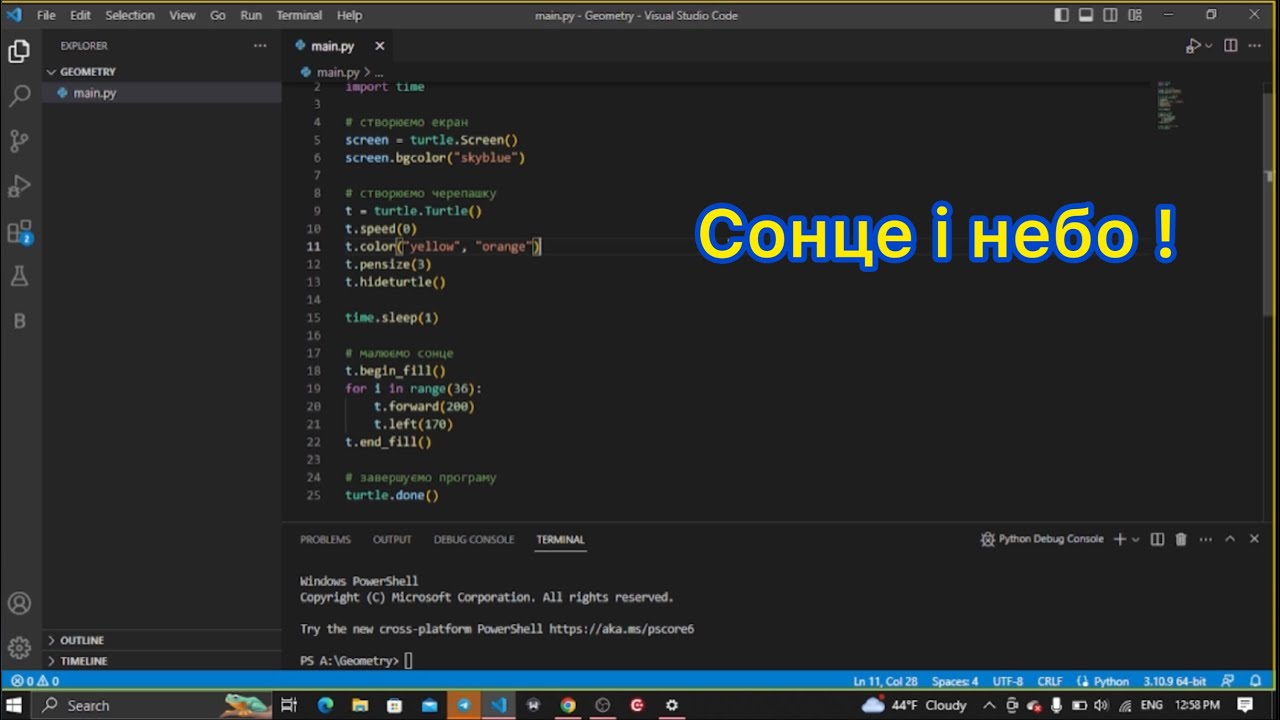Click Ln 11, Col 28 in status bar
The image size is (1280, 720).
pyautogui.click(x=886, y=681)
